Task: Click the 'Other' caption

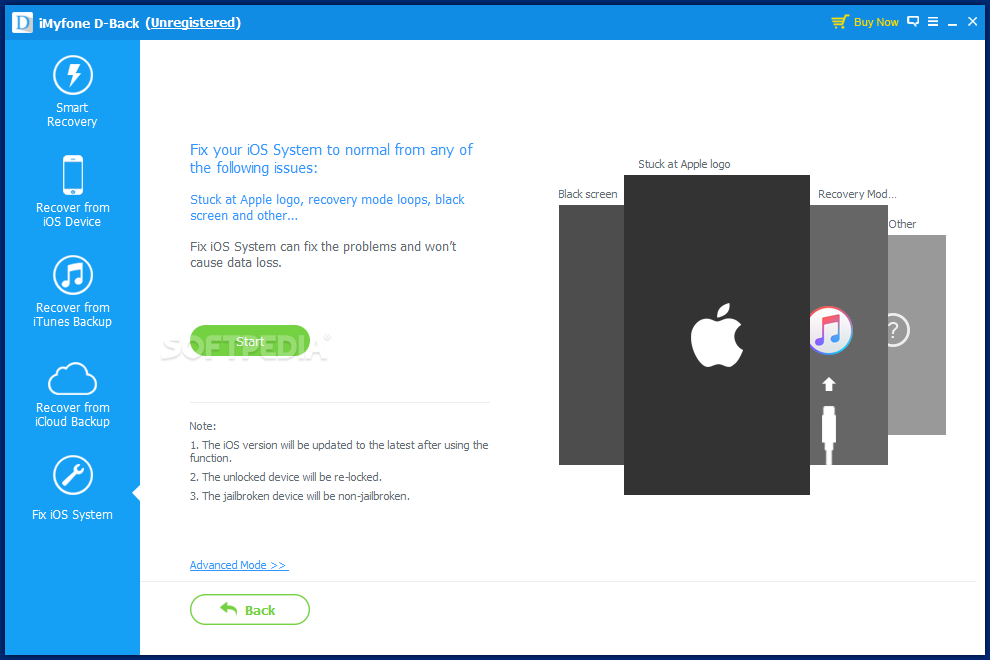Action: point(902,224)
